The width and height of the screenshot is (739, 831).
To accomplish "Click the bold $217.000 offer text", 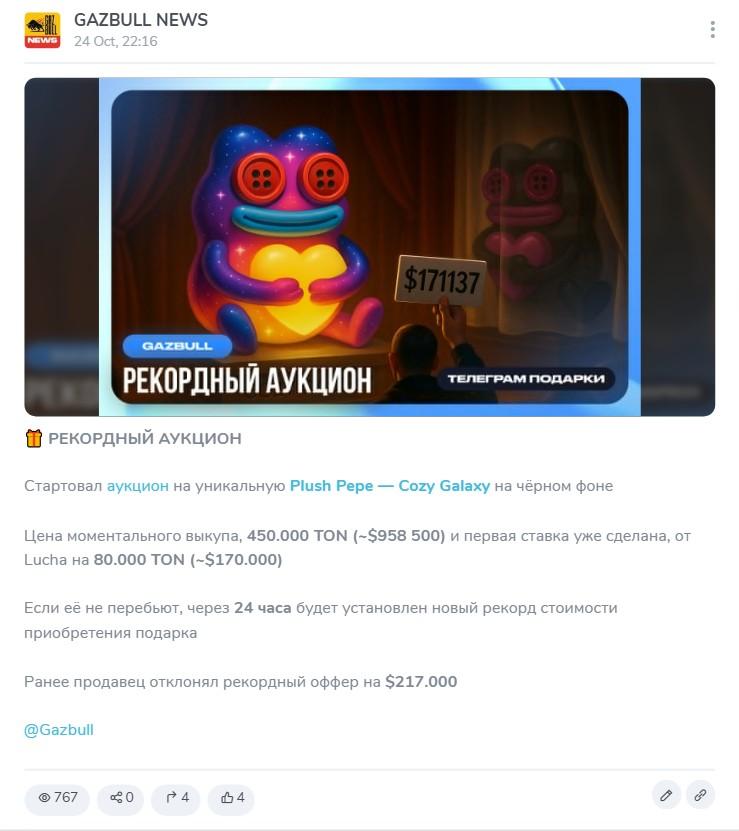I will (421, 682).
